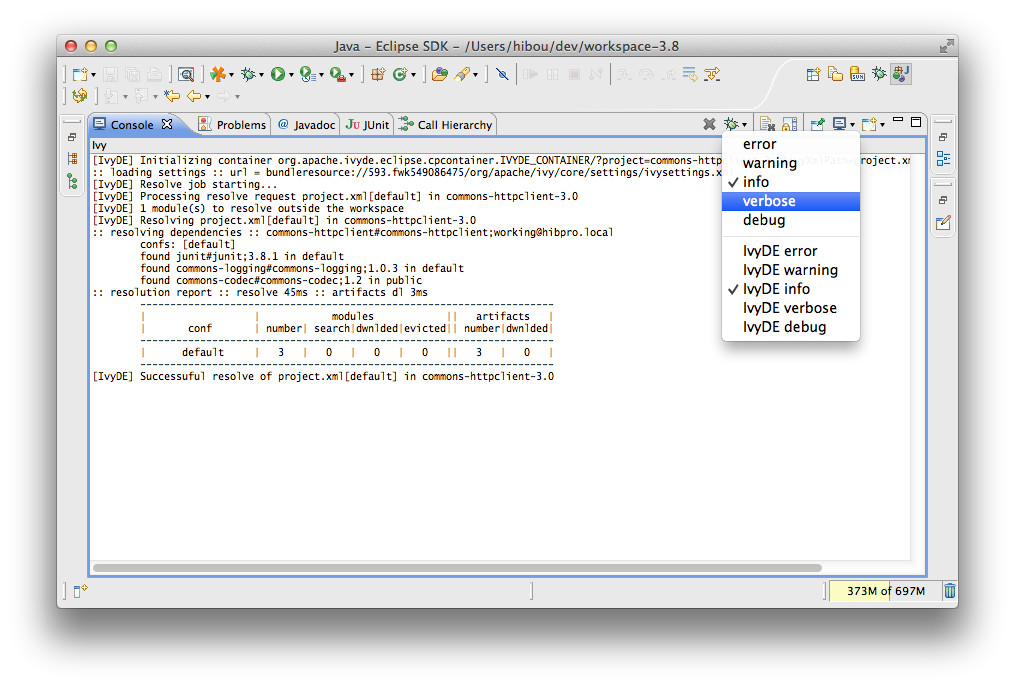
Task: Click the Clear Console icon
Action: pos(709,124)
